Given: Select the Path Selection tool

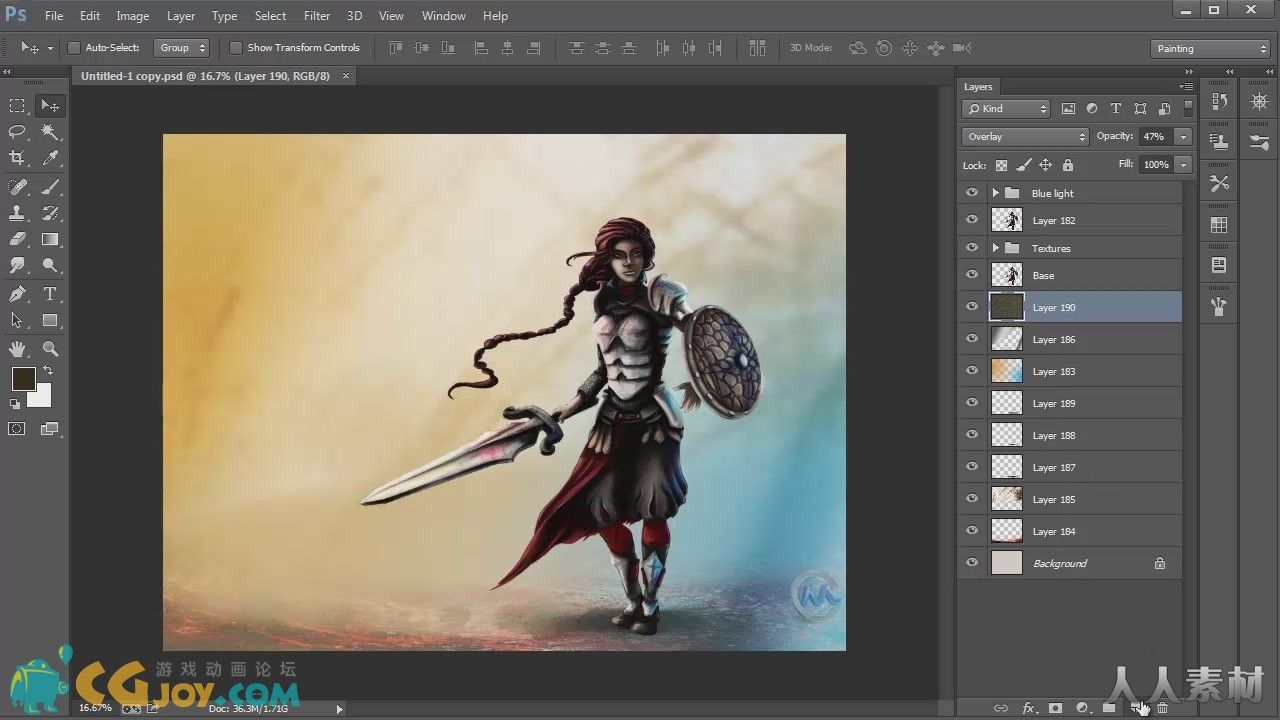Looking at the screenshot, I should 17,321.
